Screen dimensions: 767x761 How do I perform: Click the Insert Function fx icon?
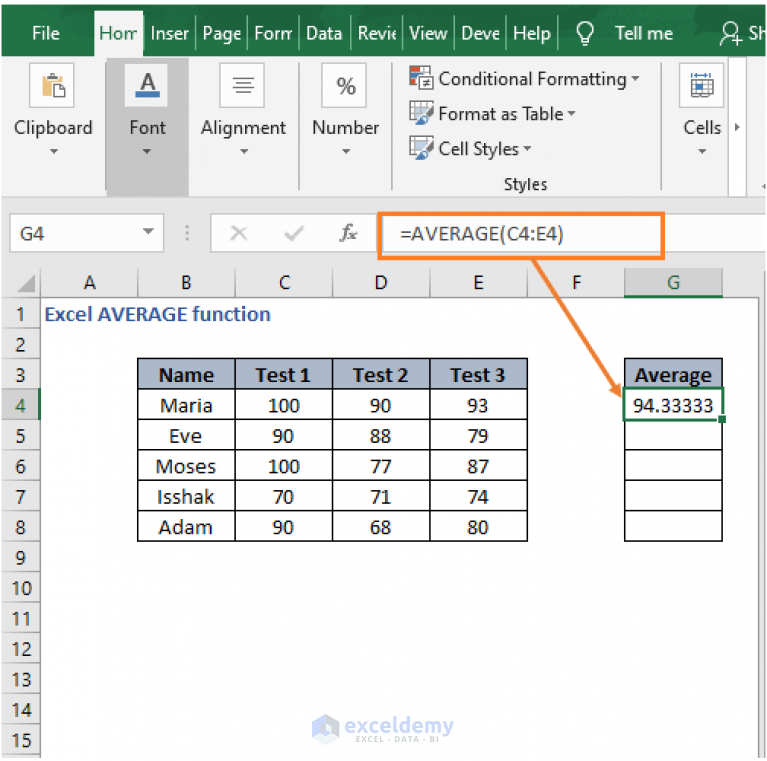coord(348,233)
